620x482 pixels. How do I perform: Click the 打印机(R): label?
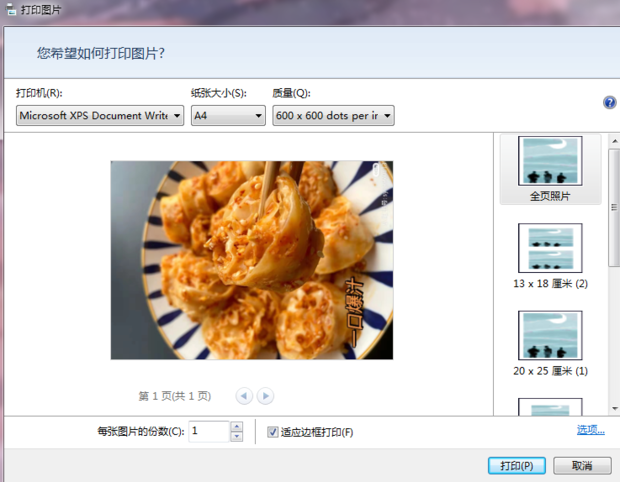tap(39, 93)
